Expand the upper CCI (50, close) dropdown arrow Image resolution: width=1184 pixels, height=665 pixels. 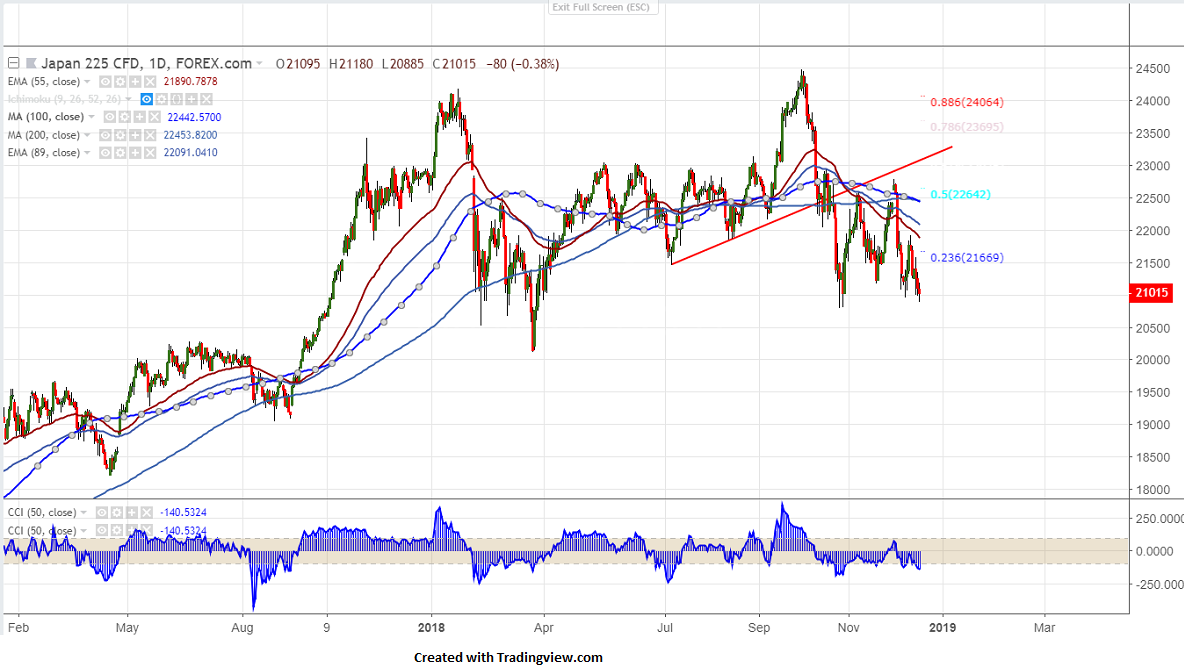[84, 513]
